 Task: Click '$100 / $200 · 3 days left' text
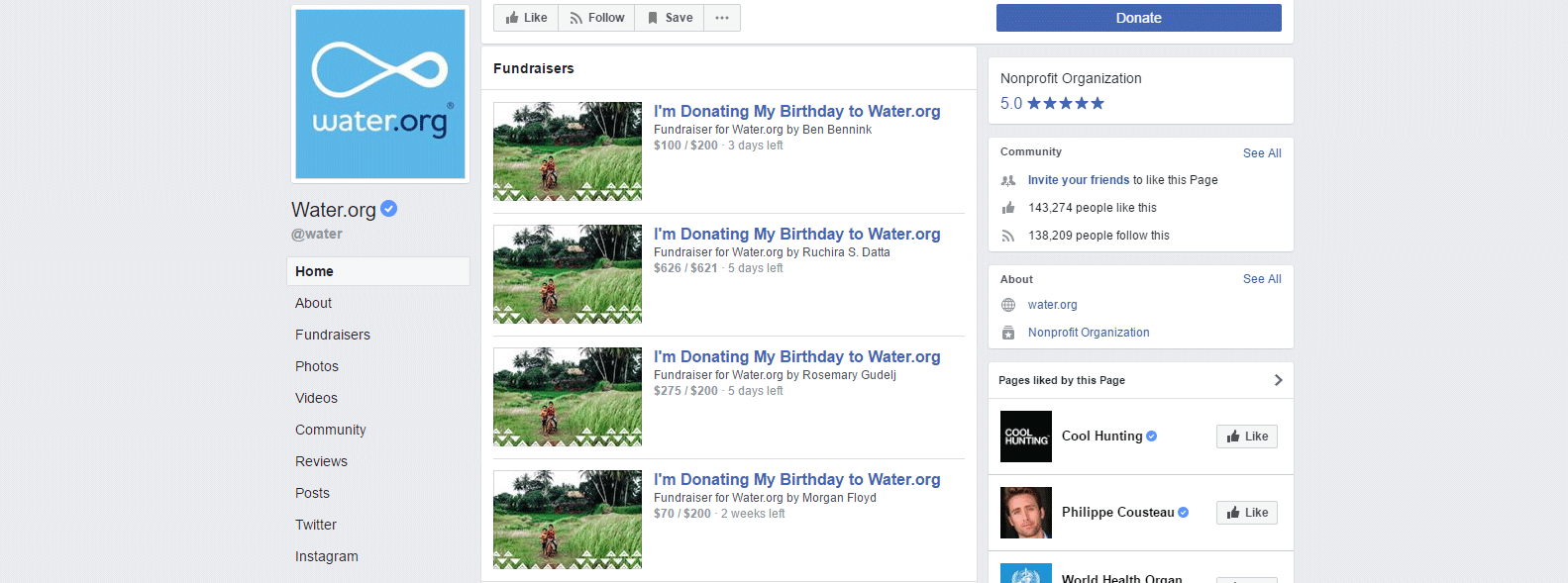click(718, 146)
